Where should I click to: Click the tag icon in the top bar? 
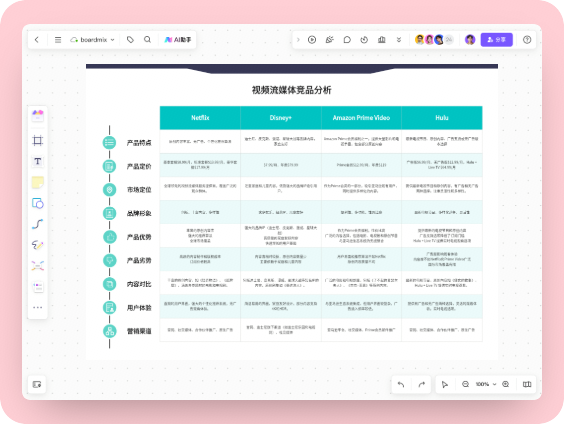(x=130, y=40)
